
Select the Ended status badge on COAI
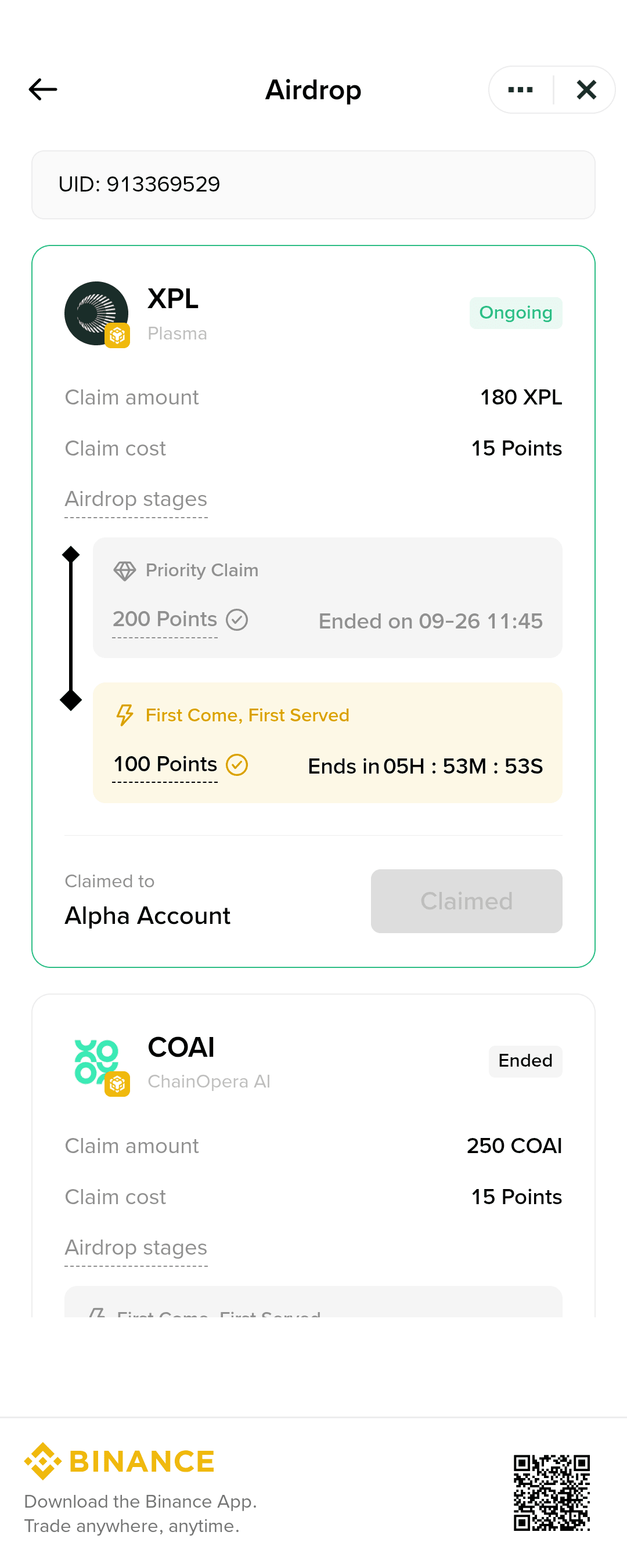point(525,1061)
